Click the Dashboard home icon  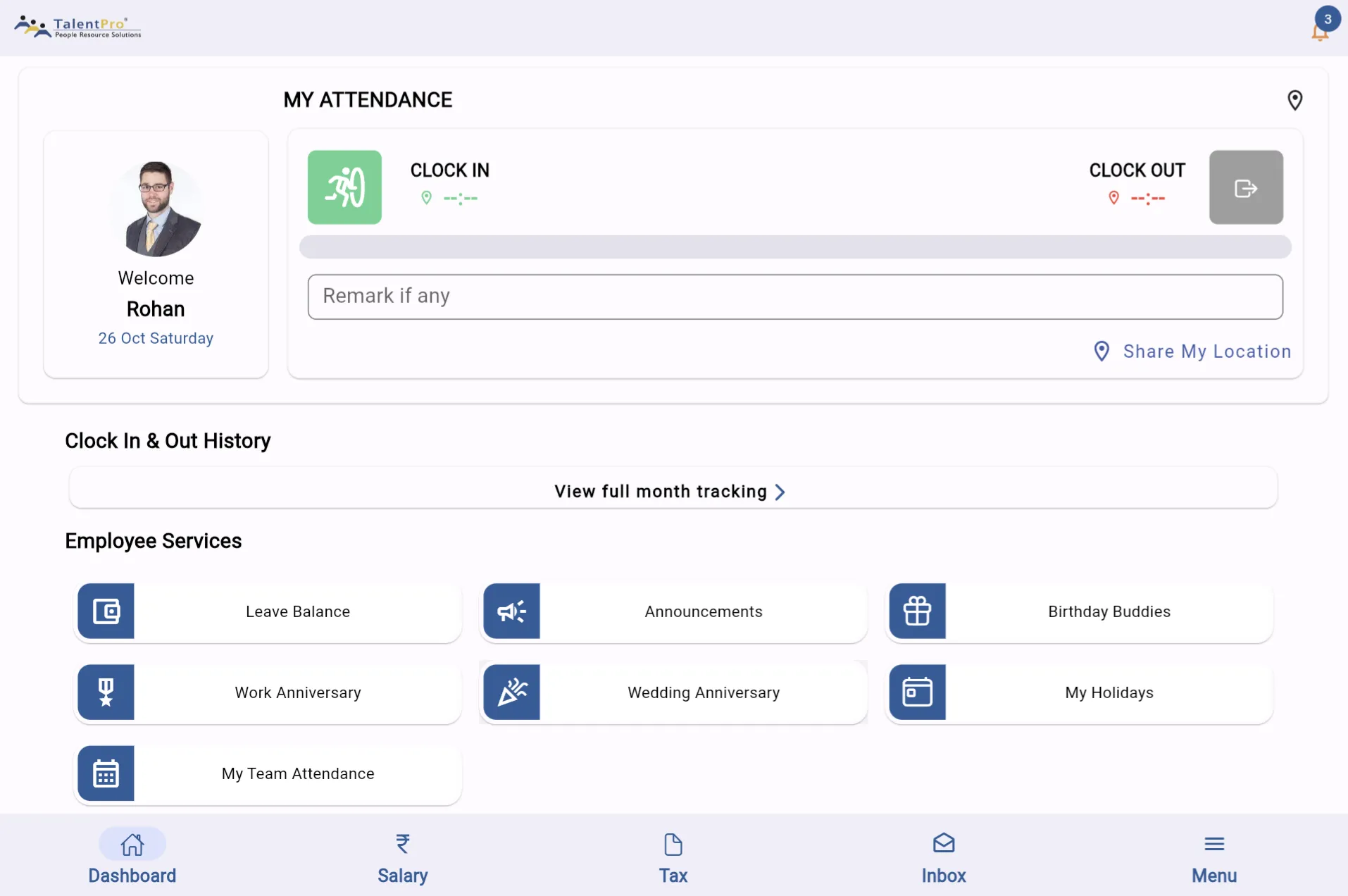[x=132, y=844]
